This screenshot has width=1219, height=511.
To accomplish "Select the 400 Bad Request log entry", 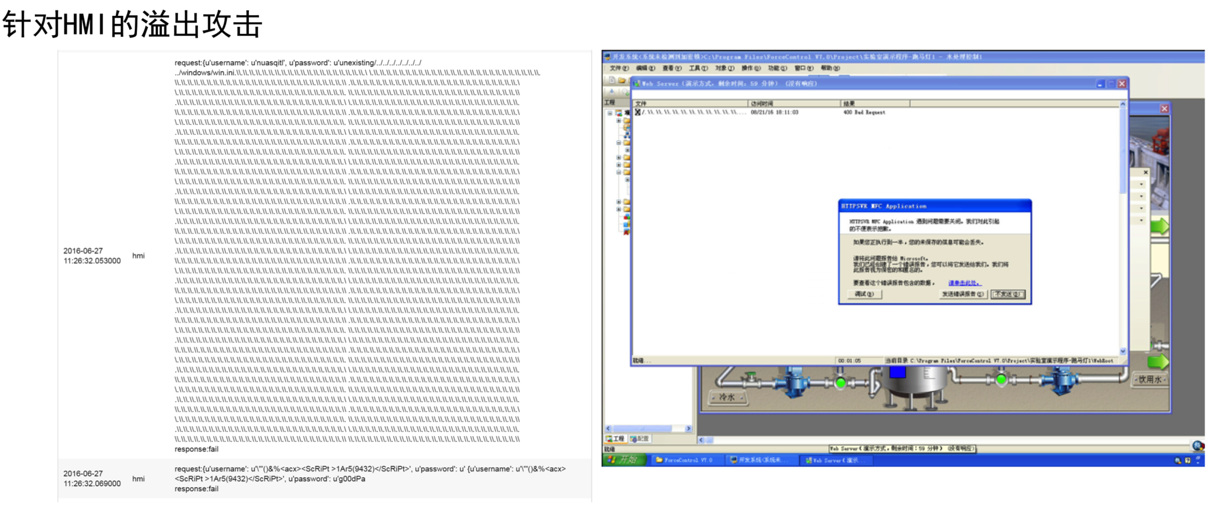I will (x=865, y=112).
